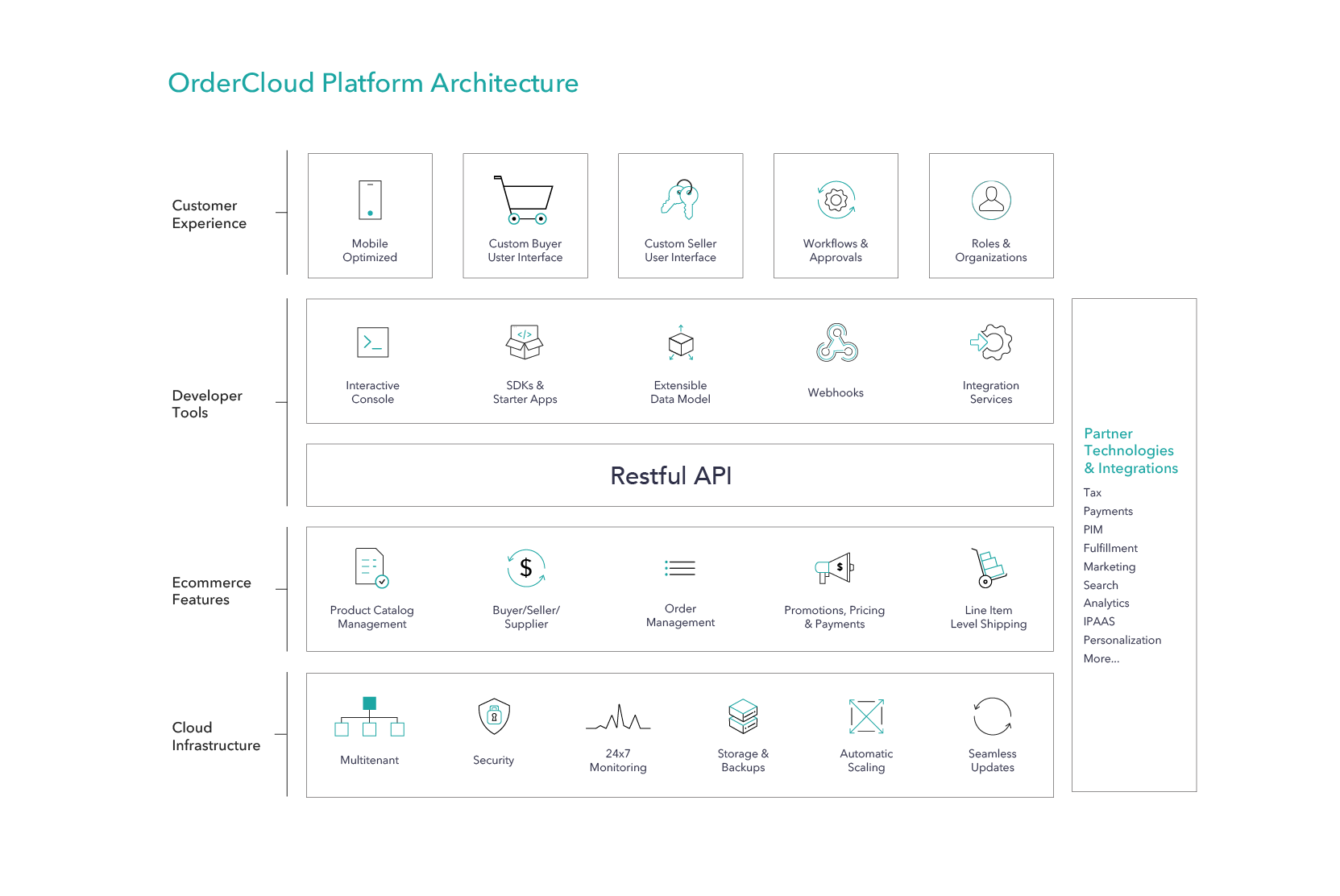The image size is (1340, 896).
Task: Click the Storage & Backups server icon
Action: coord(743,716)
